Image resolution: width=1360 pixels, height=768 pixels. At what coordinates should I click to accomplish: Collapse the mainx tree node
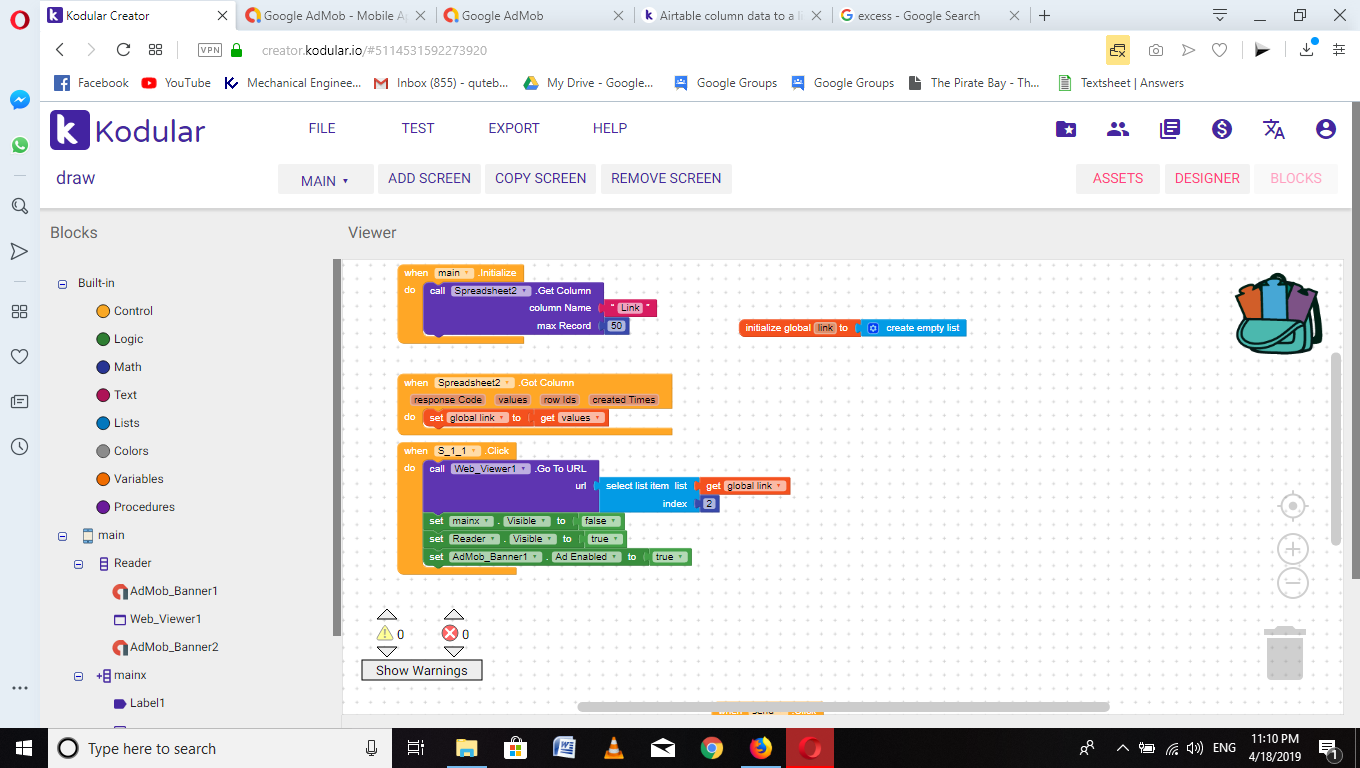pyautogui.click(x=79, y=676)
